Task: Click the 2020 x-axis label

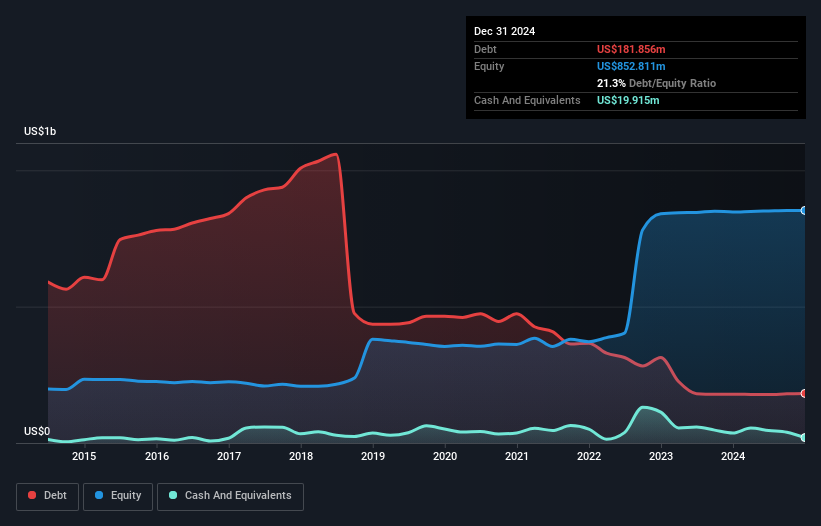Action: pyautogui.click(x=445, y=456)
